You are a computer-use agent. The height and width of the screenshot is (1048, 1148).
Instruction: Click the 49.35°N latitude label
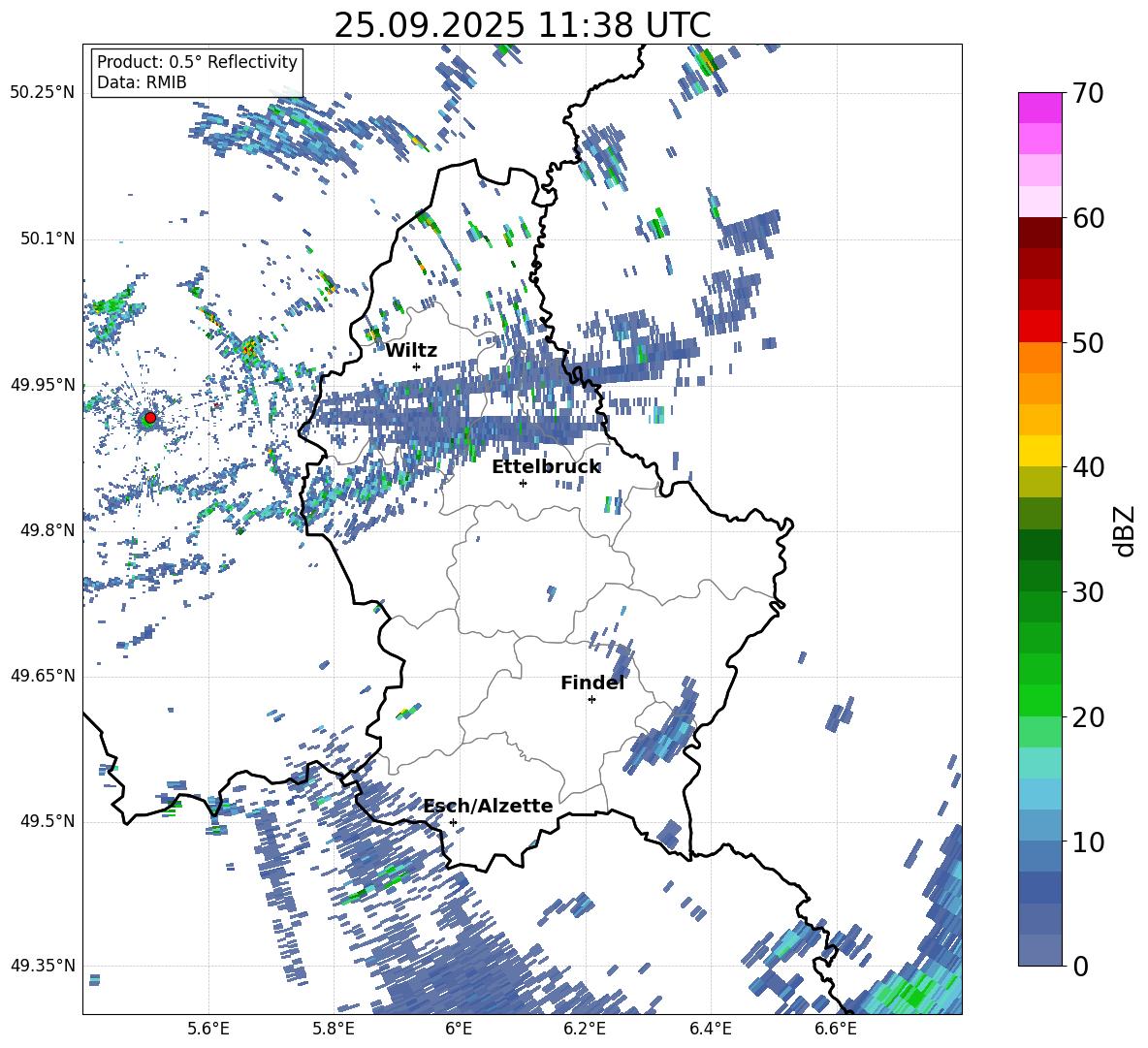[43, 966]
